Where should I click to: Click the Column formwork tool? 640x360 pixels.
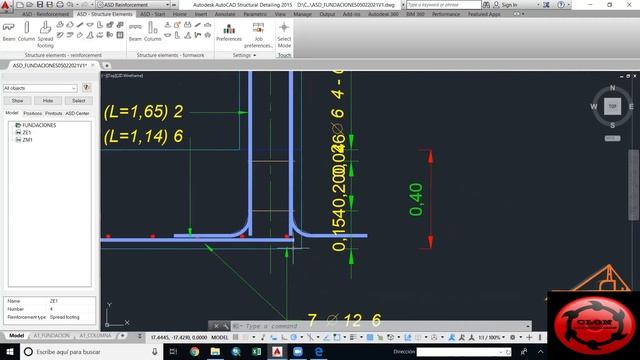click(153, 32)
